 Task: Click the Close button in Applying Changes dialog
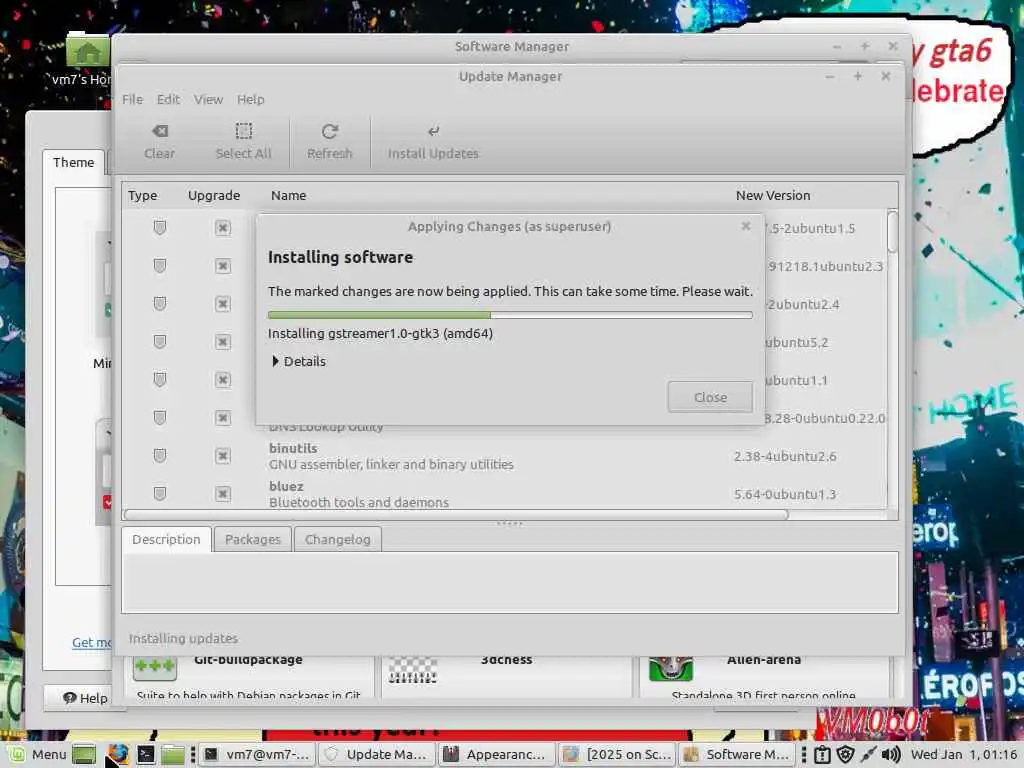[710, 397]
